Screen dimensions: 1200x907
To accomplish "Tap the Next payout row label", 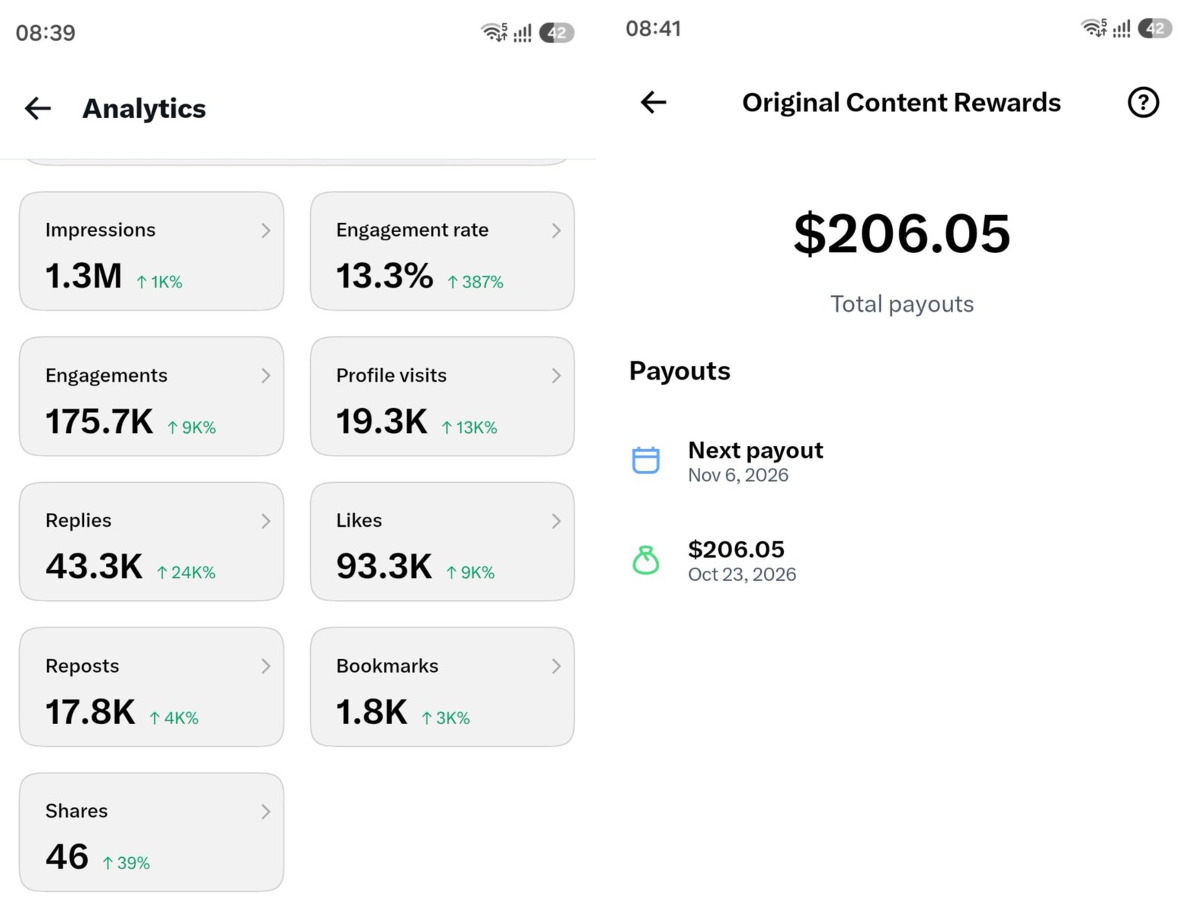I will click(756, 450).
